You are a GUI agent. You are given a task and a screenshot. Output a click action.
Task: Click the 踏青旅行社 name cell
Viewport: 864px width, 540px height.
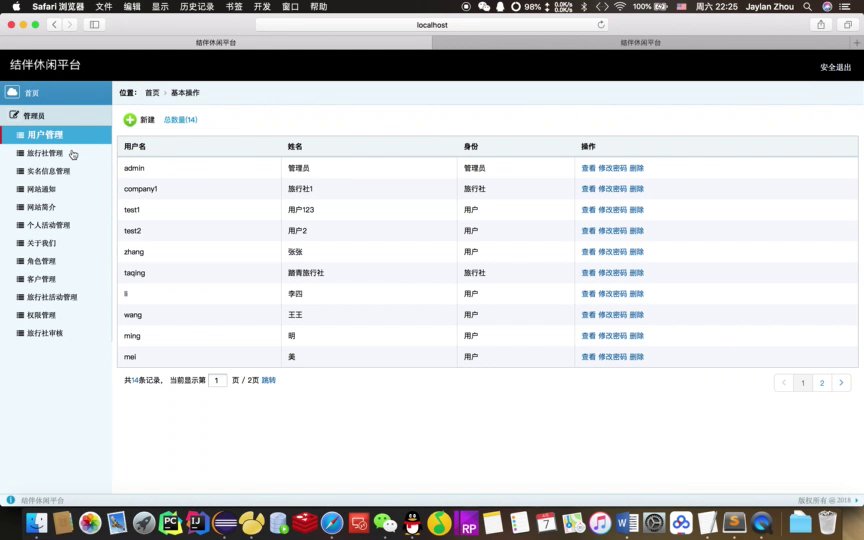point(306,273)
